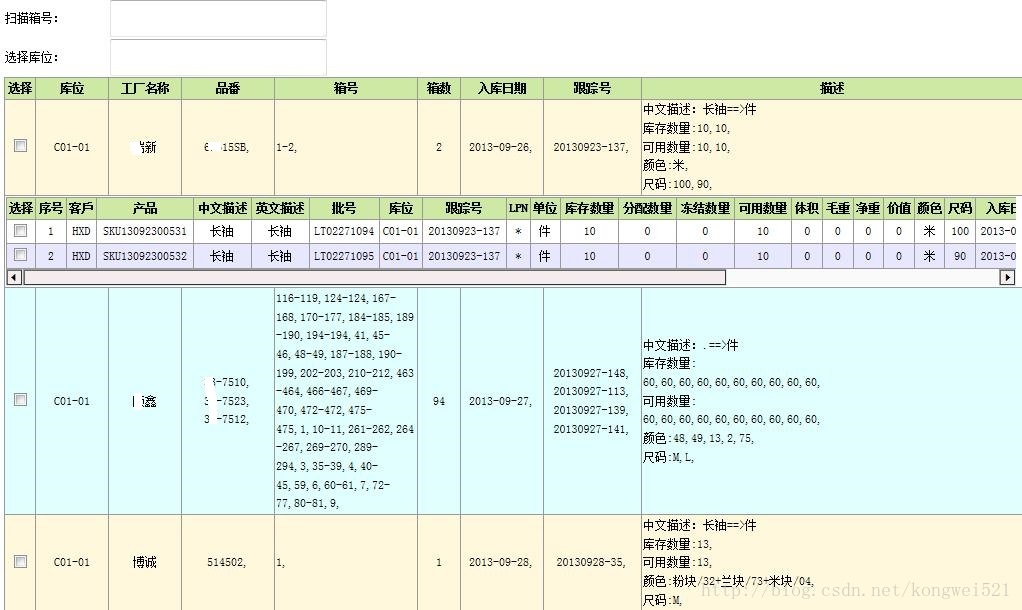Screen dimensions: 1022x610
Task: Check the detail row for SKU13092300532
Action: [20, 255]
